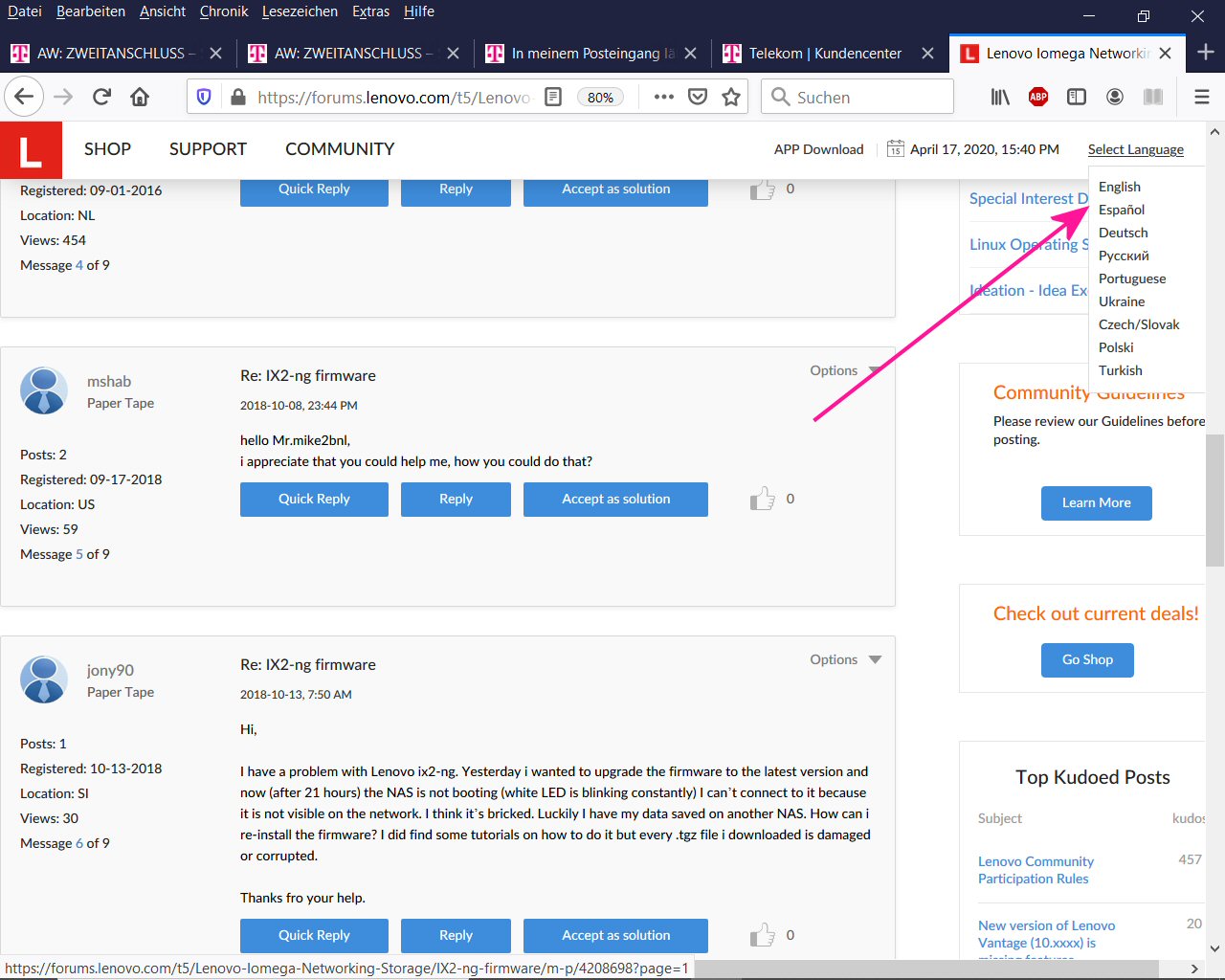Open Linux Operating Systems board link
The height and width of the screenshot is (980, 1225).
pyautogui.click(x=1029, y=244)
